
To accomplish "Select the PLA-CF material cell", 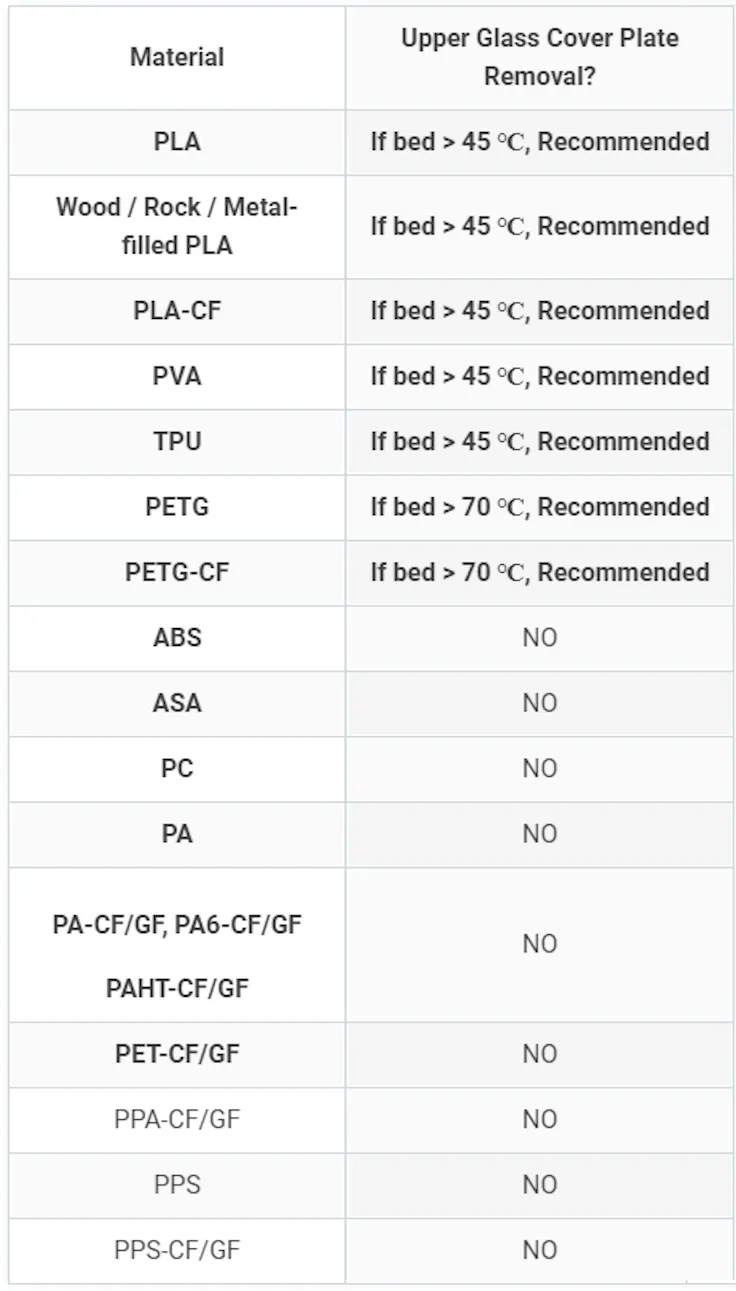I will click(x=177, y=311).
